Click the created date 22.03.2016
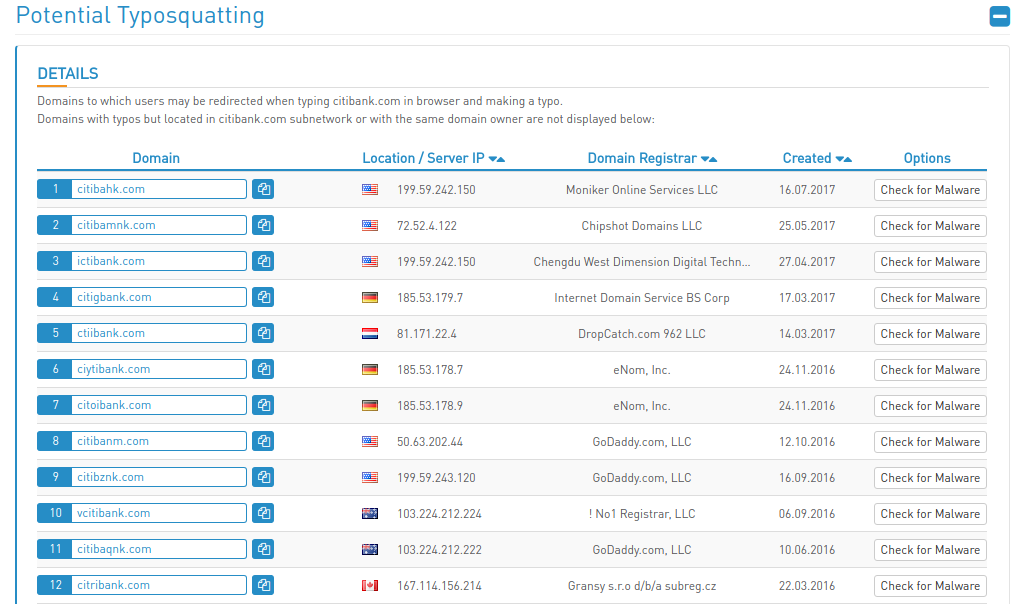The height and width of the screenshot is (604, 1022). [x=807, y=586]
